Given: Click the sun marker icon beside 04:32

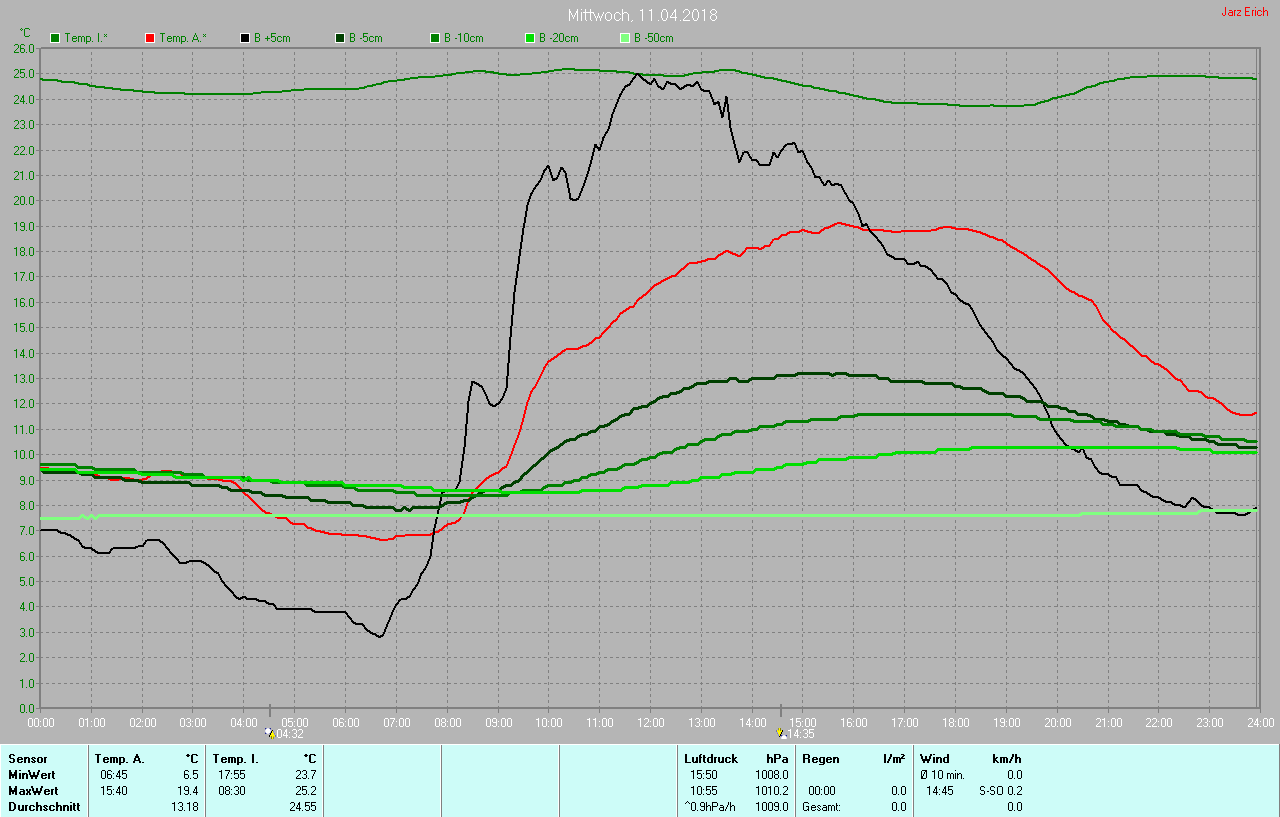Looking at the screenshot, I should click(x=269, y=733).
